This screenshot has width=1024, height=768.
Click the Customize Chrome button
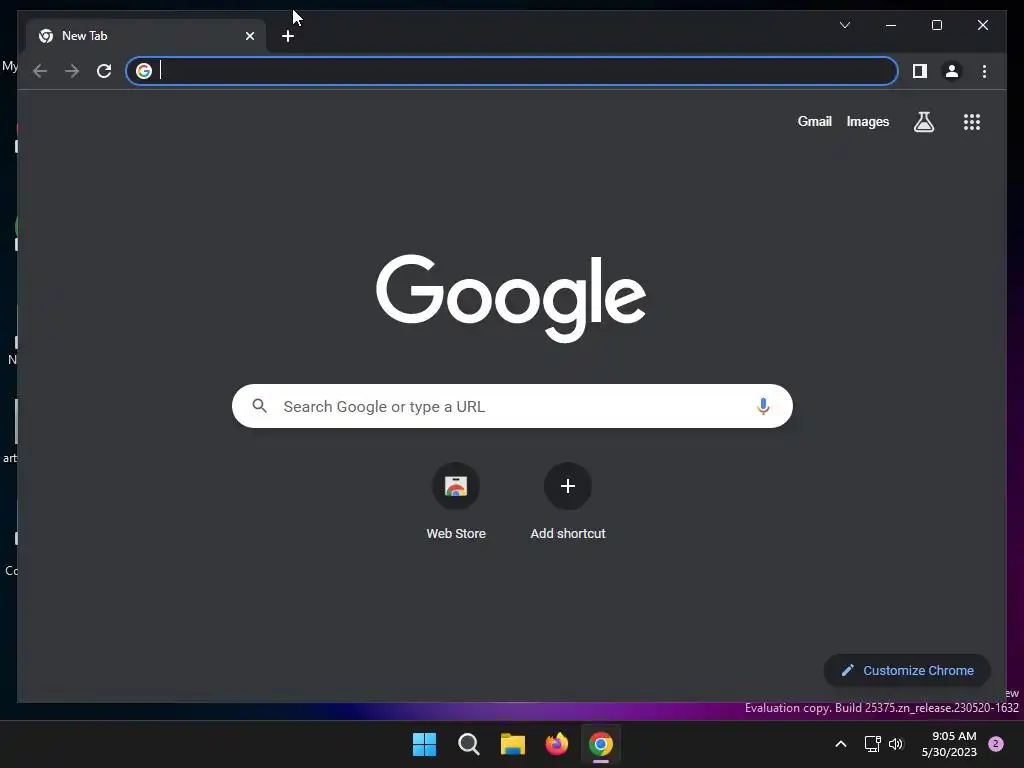(x=907, y=670)
